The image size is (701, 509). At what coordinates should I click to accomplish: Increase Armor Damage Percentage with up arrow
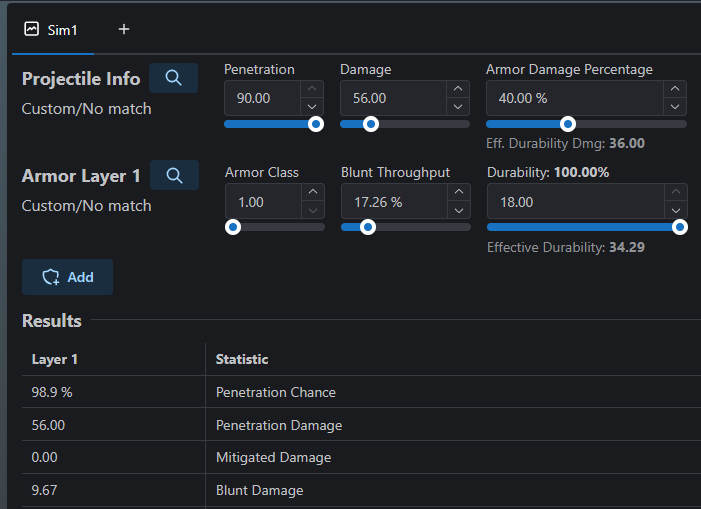point(675,89)
